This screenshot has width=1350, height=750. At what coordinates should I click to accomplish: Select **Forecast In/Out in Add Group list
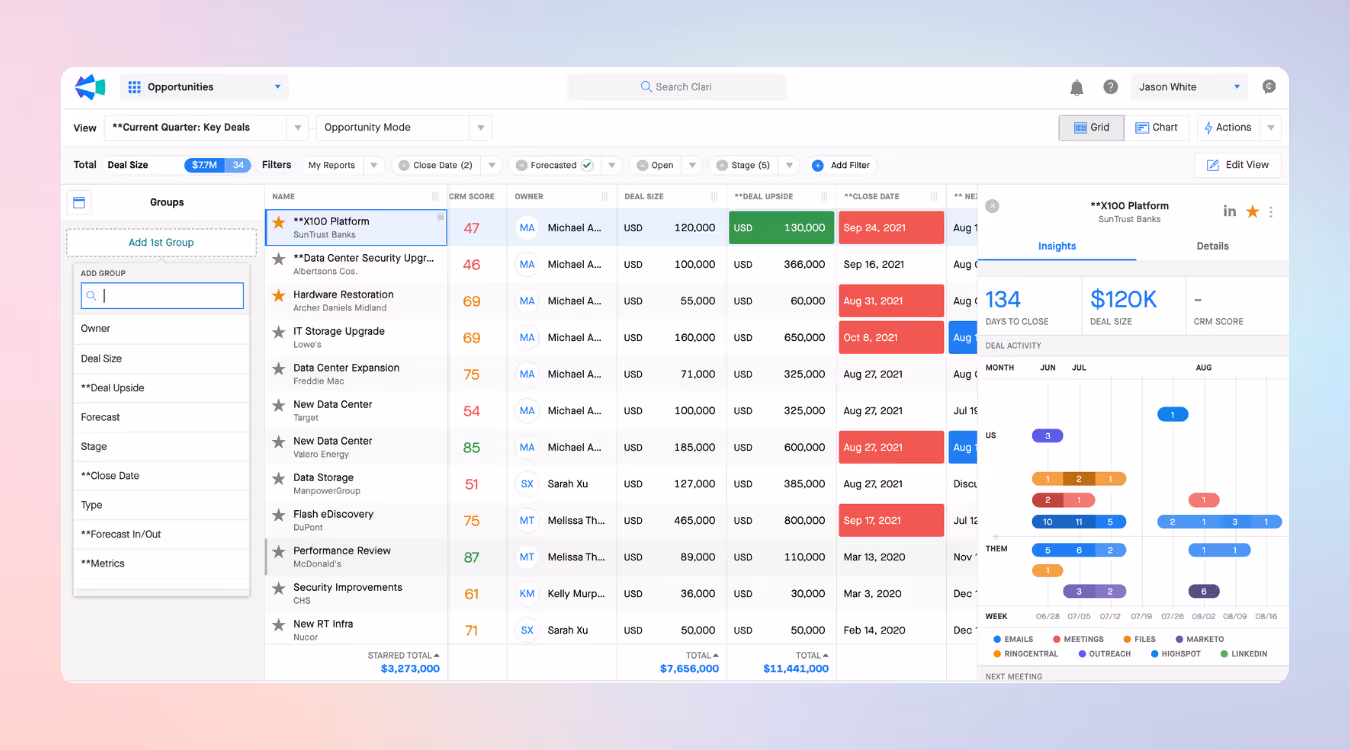161,534
